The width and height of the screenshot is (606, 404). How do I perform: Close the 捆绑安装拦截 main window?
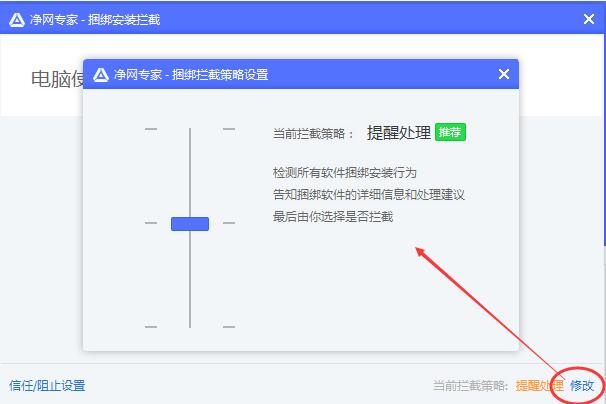589,19
